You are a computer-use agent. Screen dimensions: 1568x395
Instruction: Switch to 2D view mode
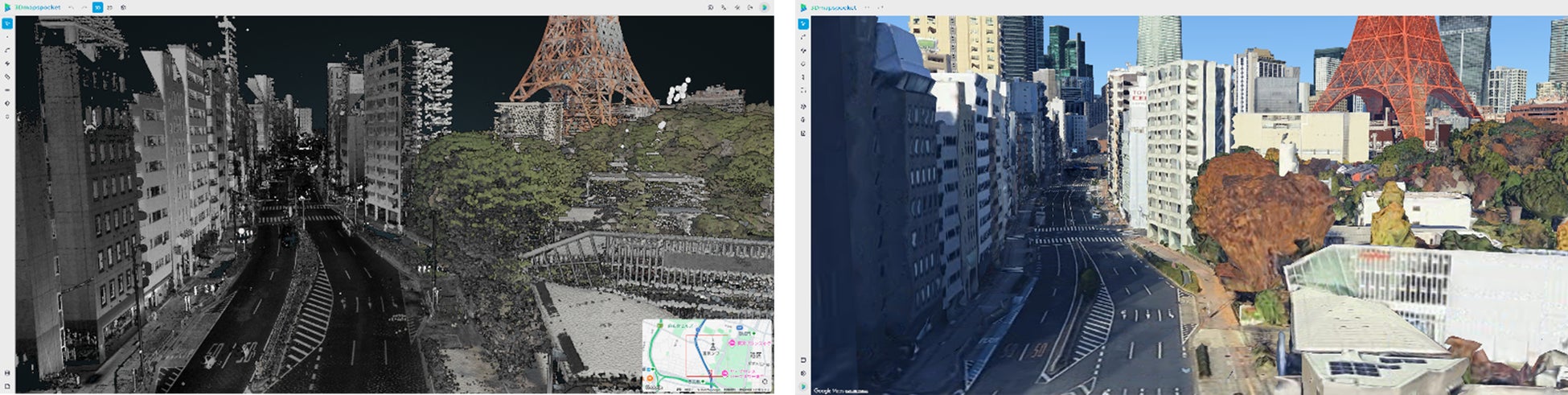110,7
